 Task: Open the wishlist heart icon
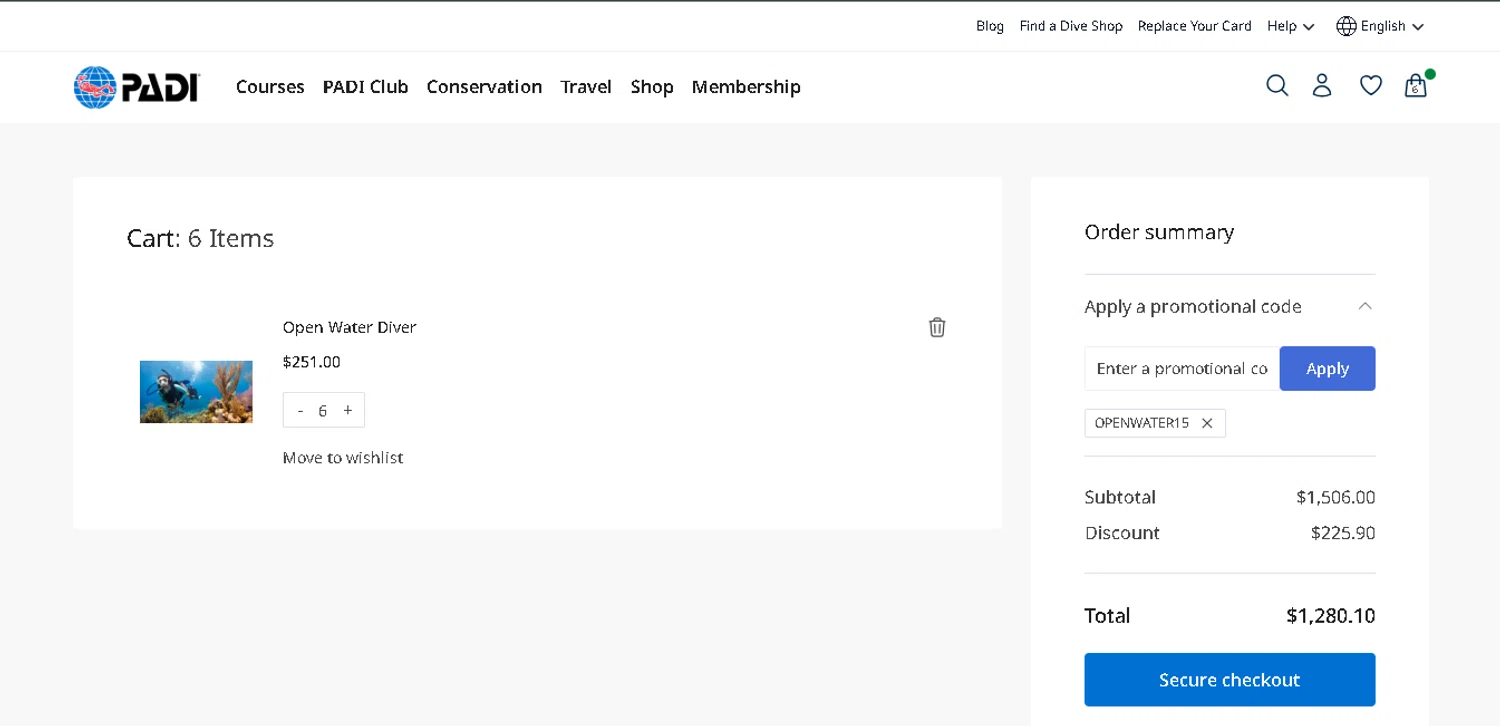click(1371, 86)
